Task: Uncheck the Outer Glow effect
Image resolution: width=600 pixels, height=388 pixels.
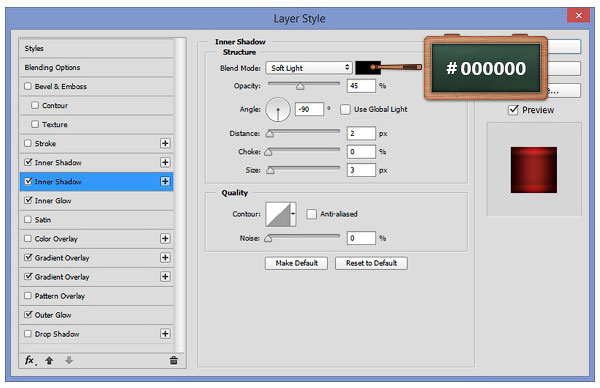Action: [x=28, y=315]
